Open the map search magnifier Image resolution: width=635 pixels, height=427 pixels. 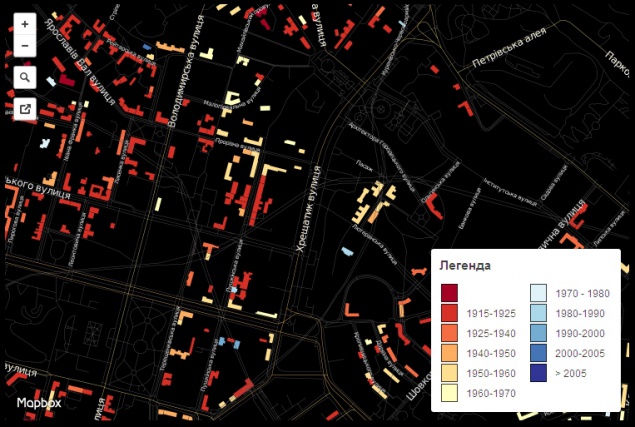click(x=25, y=77)
